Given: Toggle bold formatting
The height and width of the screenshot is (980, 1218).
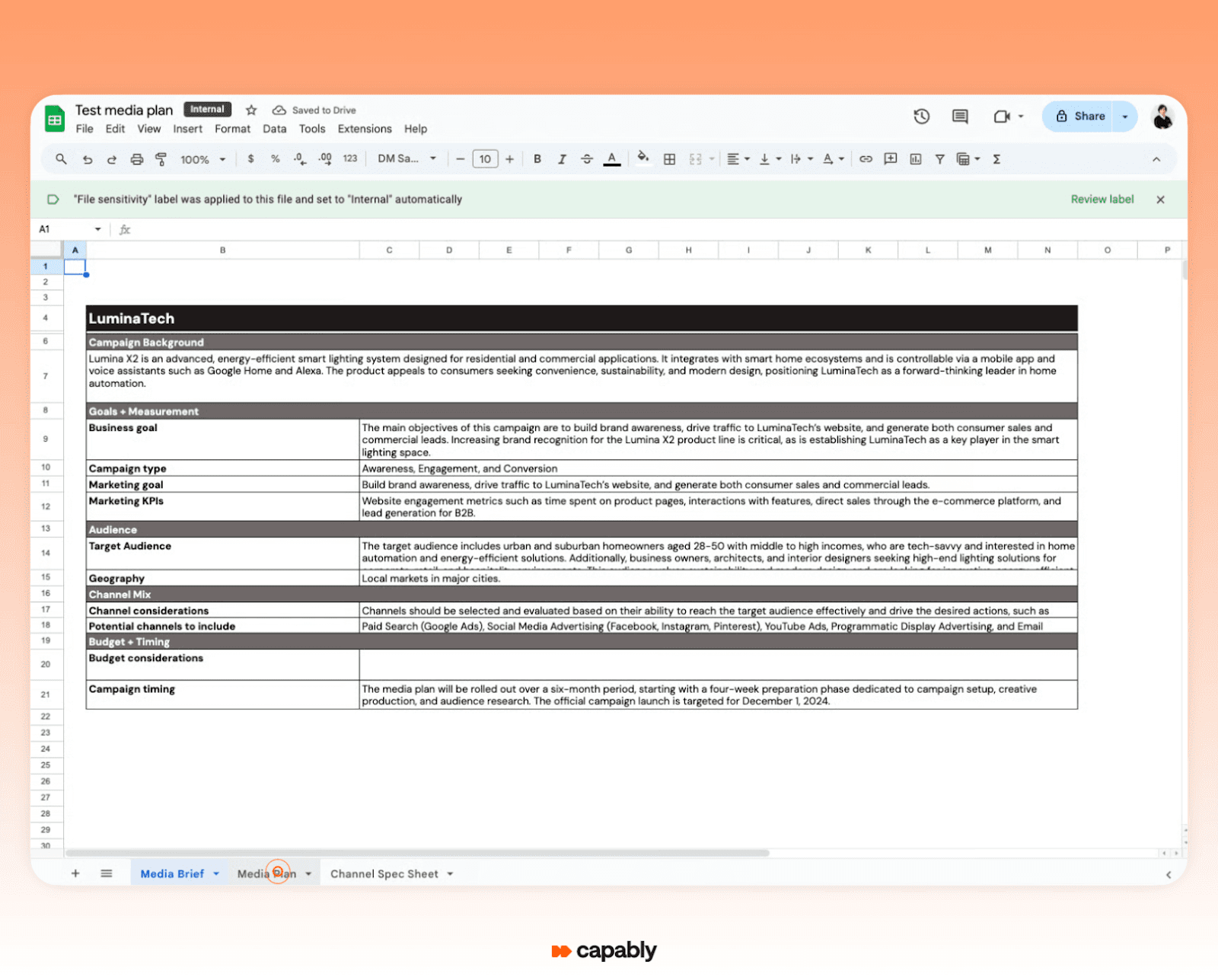Looking at the screenshot, I should click(x=537, y=159).
